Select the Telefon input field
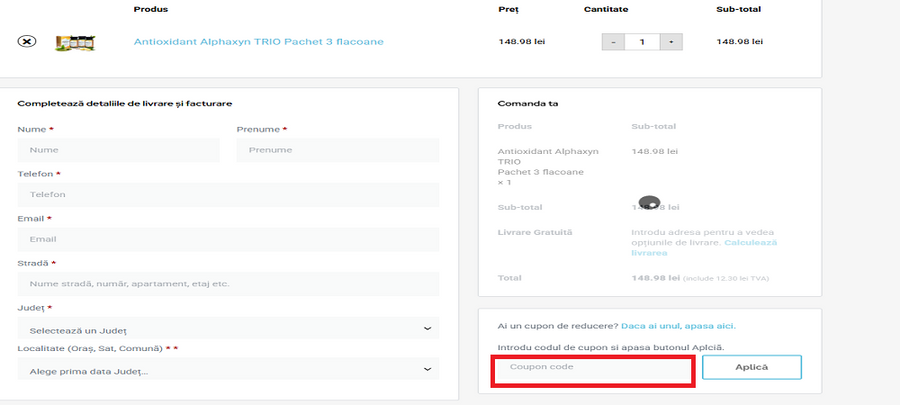 tap(228, 195)
